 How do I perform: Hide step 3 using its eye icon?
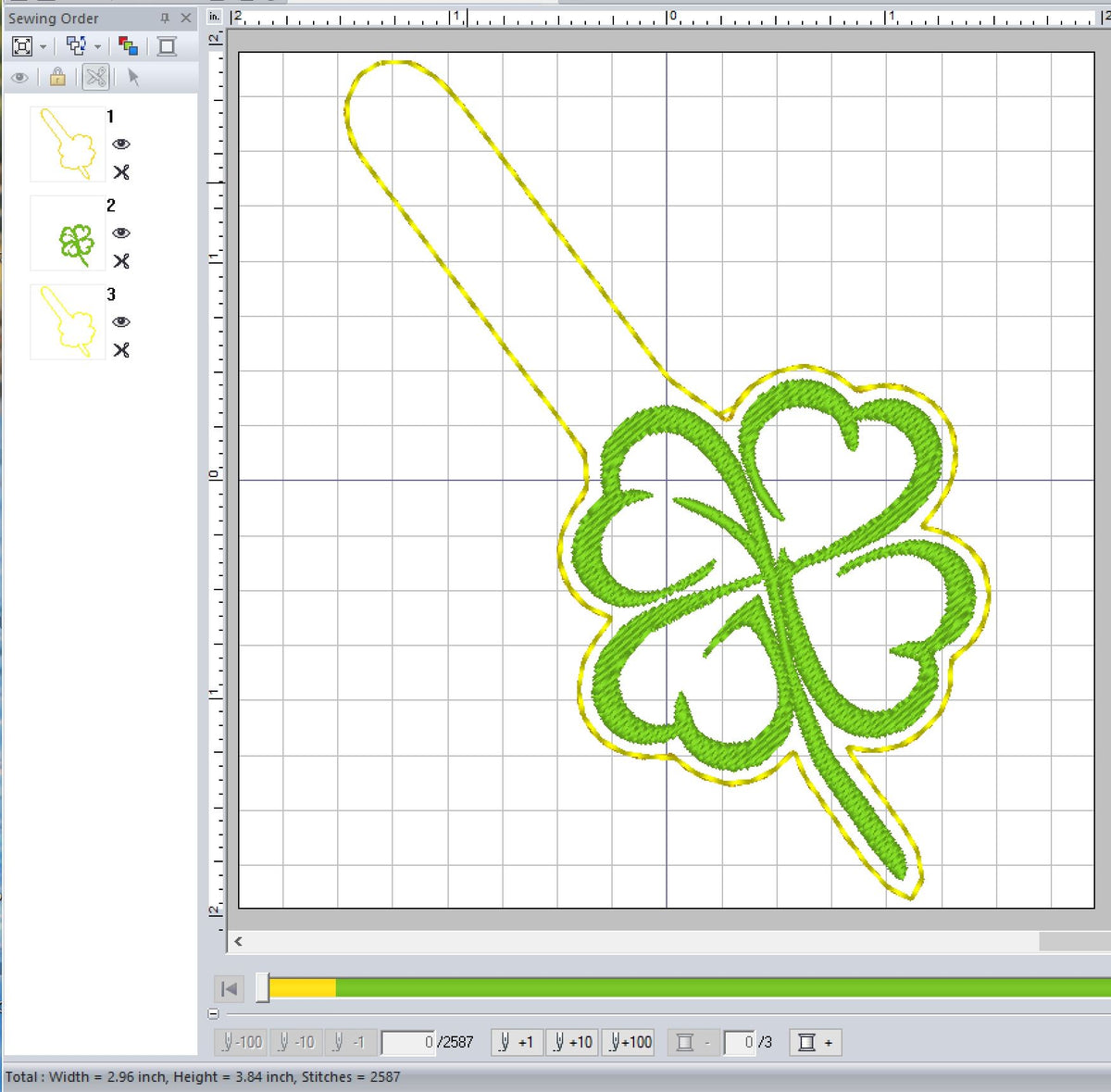click(x=121, y=322)
